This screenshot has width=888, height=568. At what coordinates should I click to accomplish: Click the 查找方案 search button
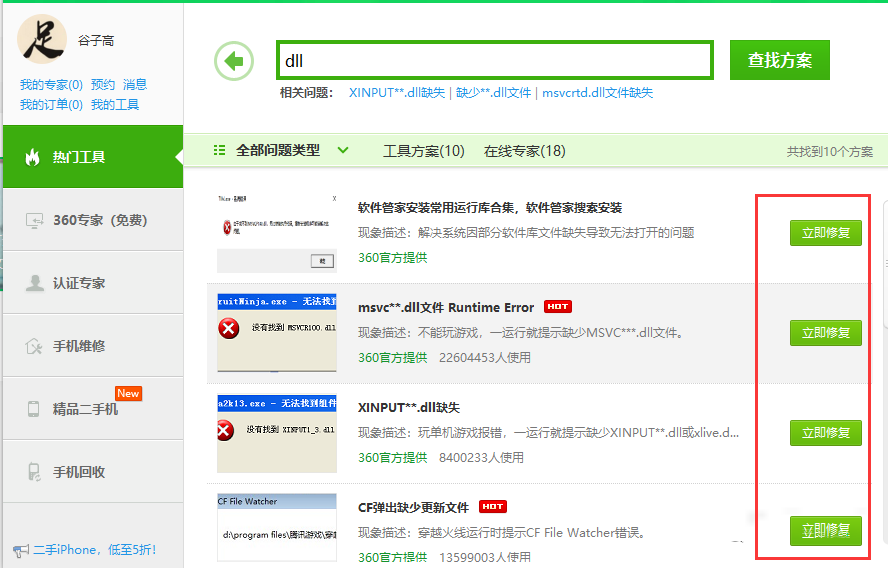coord(780,60)
